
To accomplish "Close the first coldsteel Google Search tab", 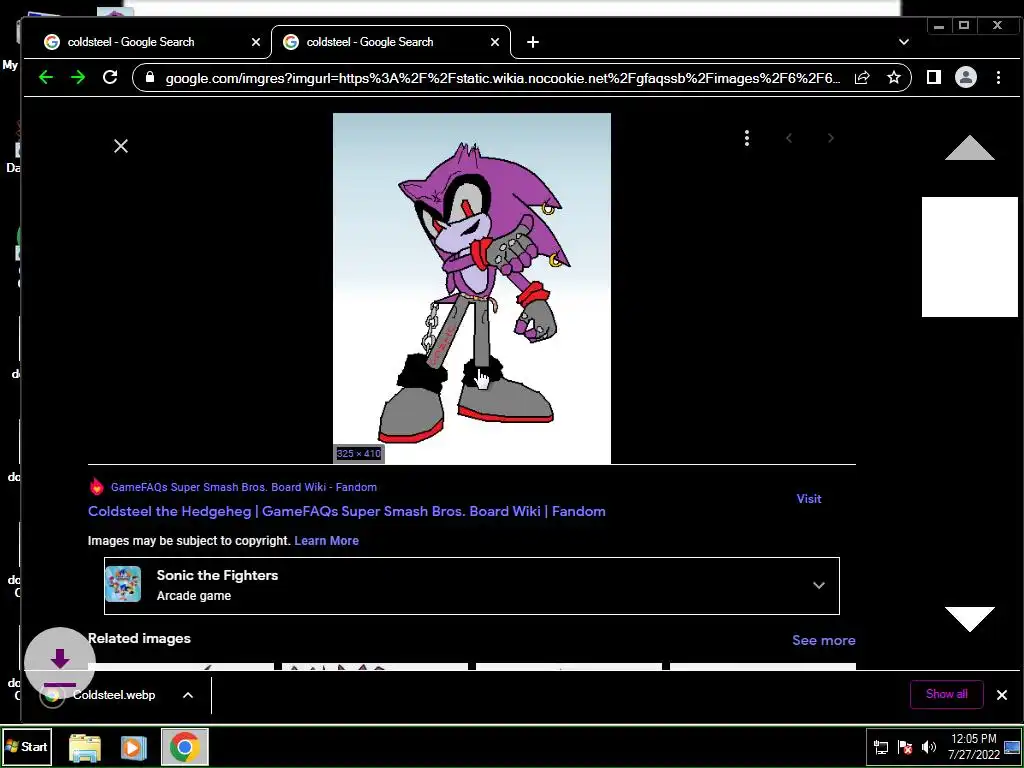I will [255, 42].
